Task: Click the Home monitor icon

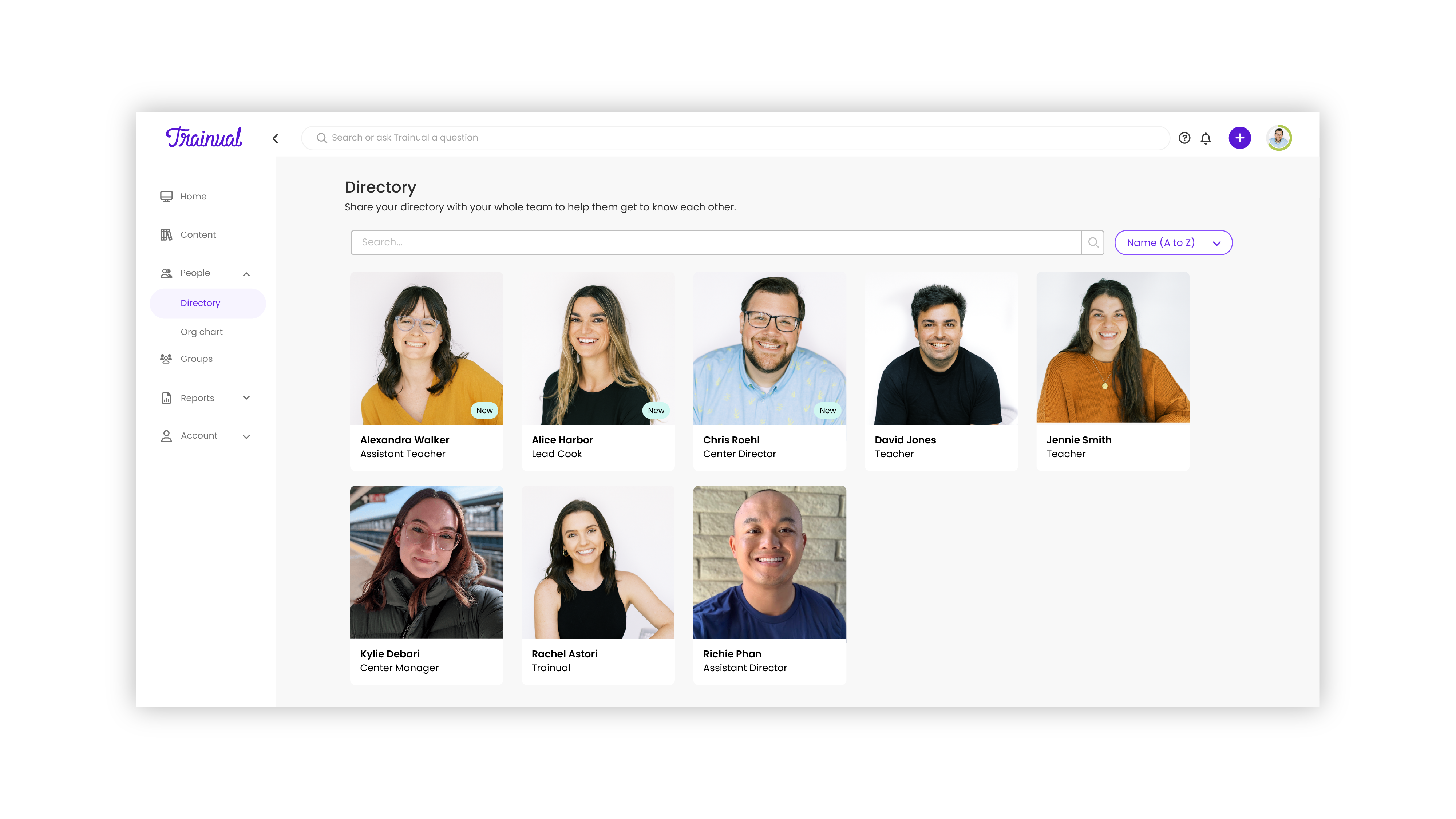Action: (x=166, y=196)
